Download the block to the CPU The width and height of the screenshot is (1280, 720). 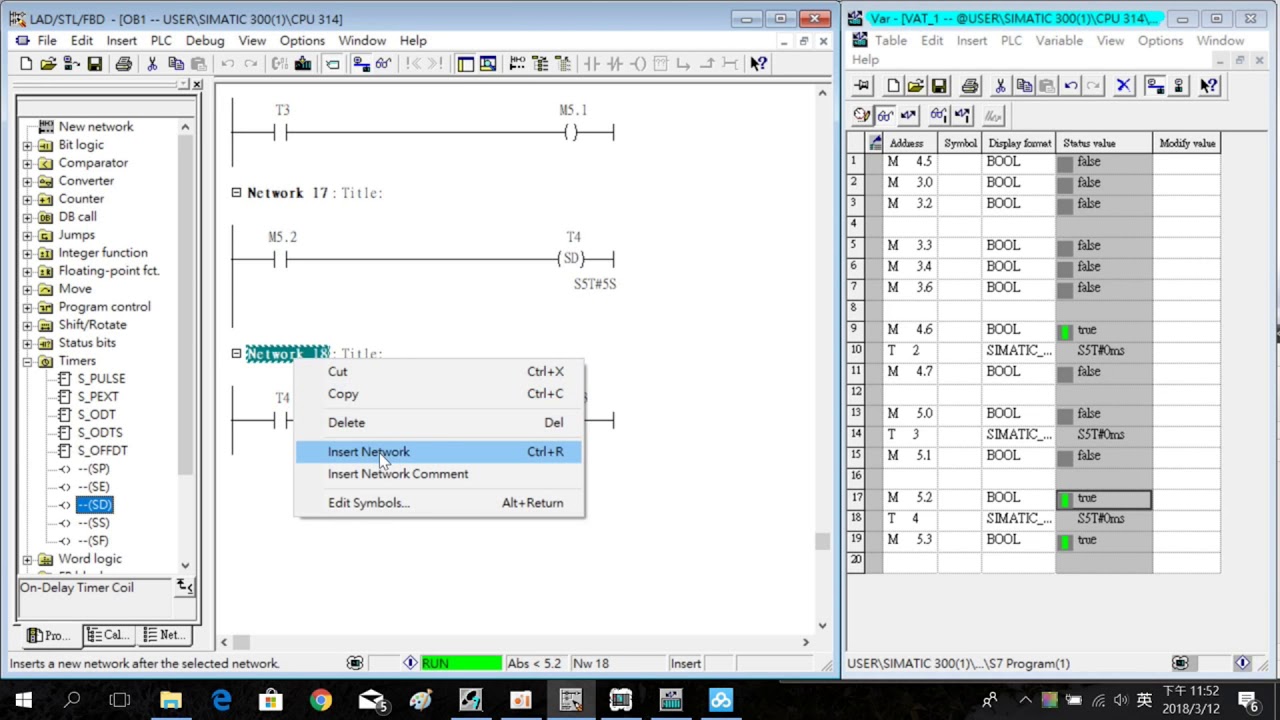click(303, 64)
